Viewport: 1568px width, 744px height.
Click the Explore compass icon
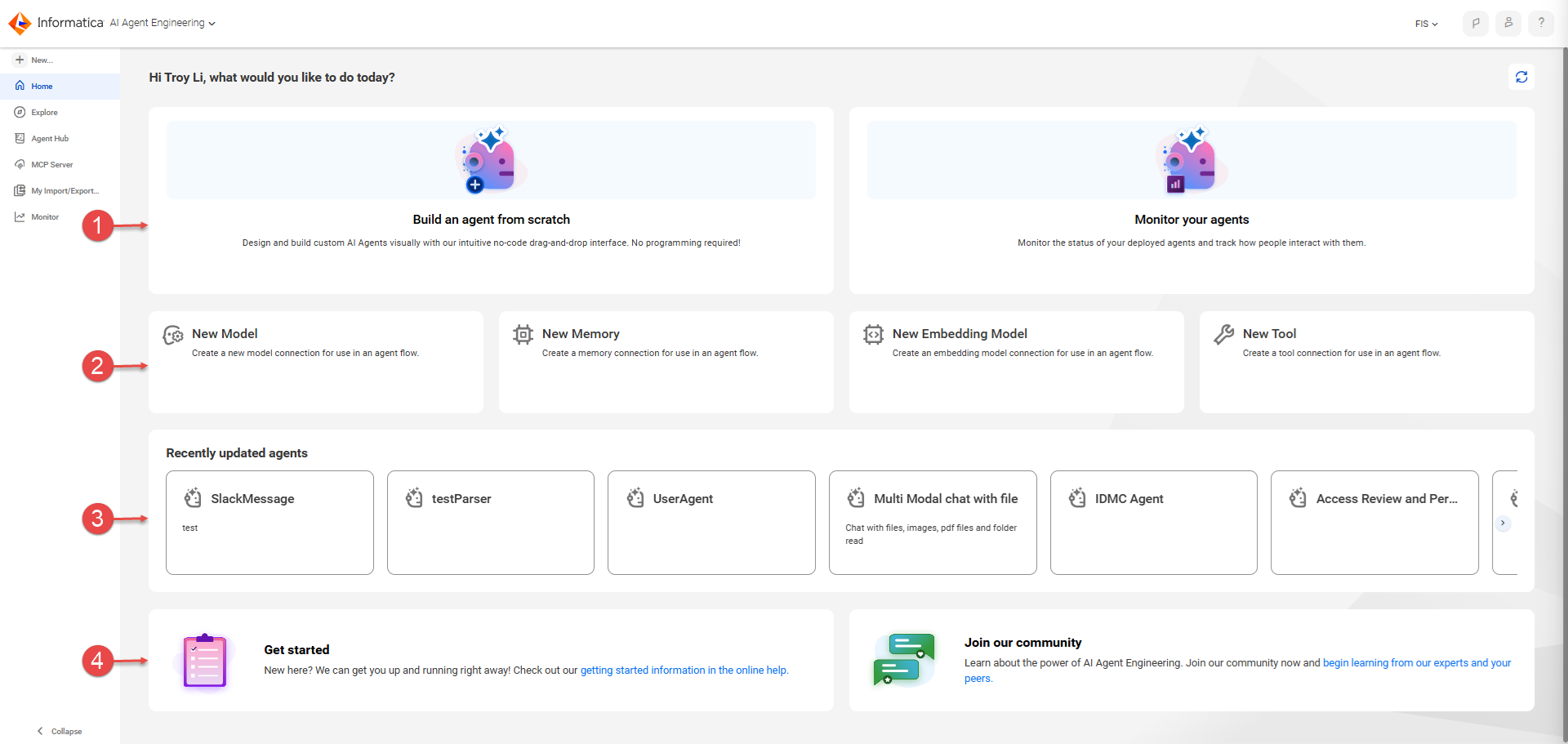pos(20,112)
